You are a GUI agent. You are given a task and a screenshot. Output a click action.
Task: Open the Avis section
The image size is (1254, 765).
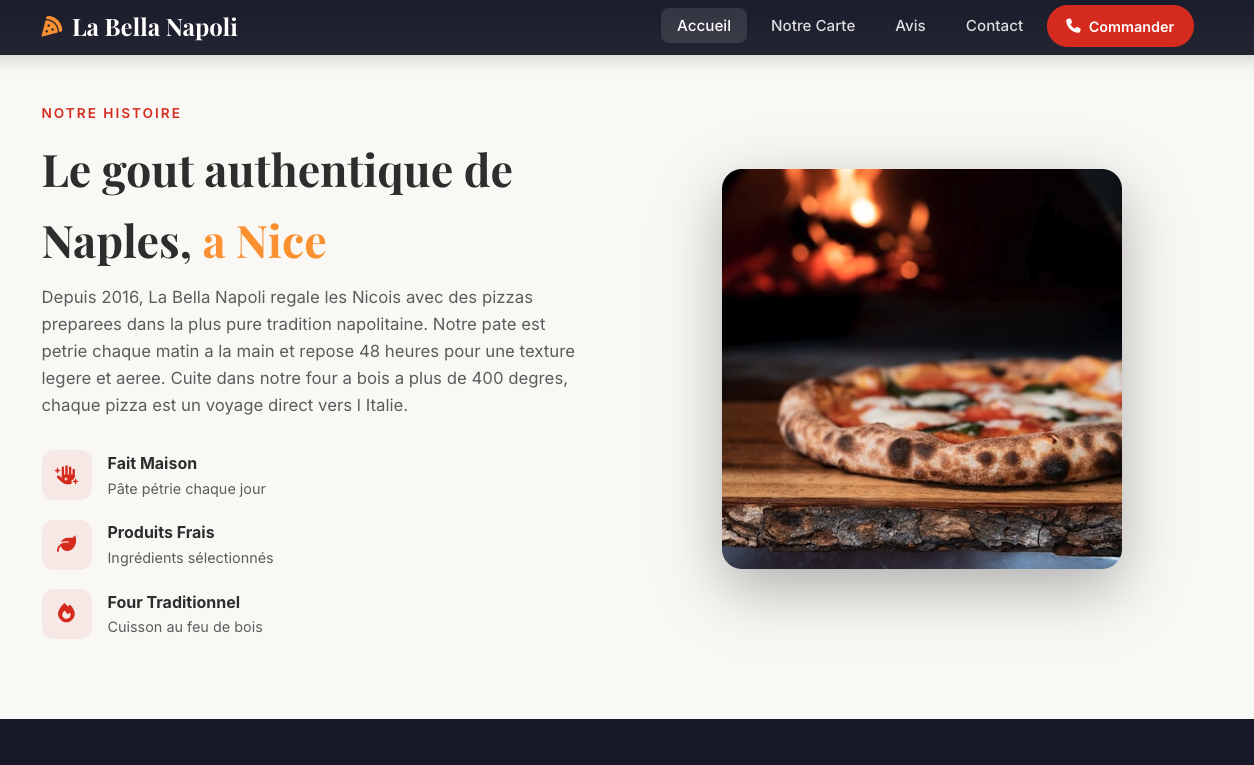click(x=910, y=26)
